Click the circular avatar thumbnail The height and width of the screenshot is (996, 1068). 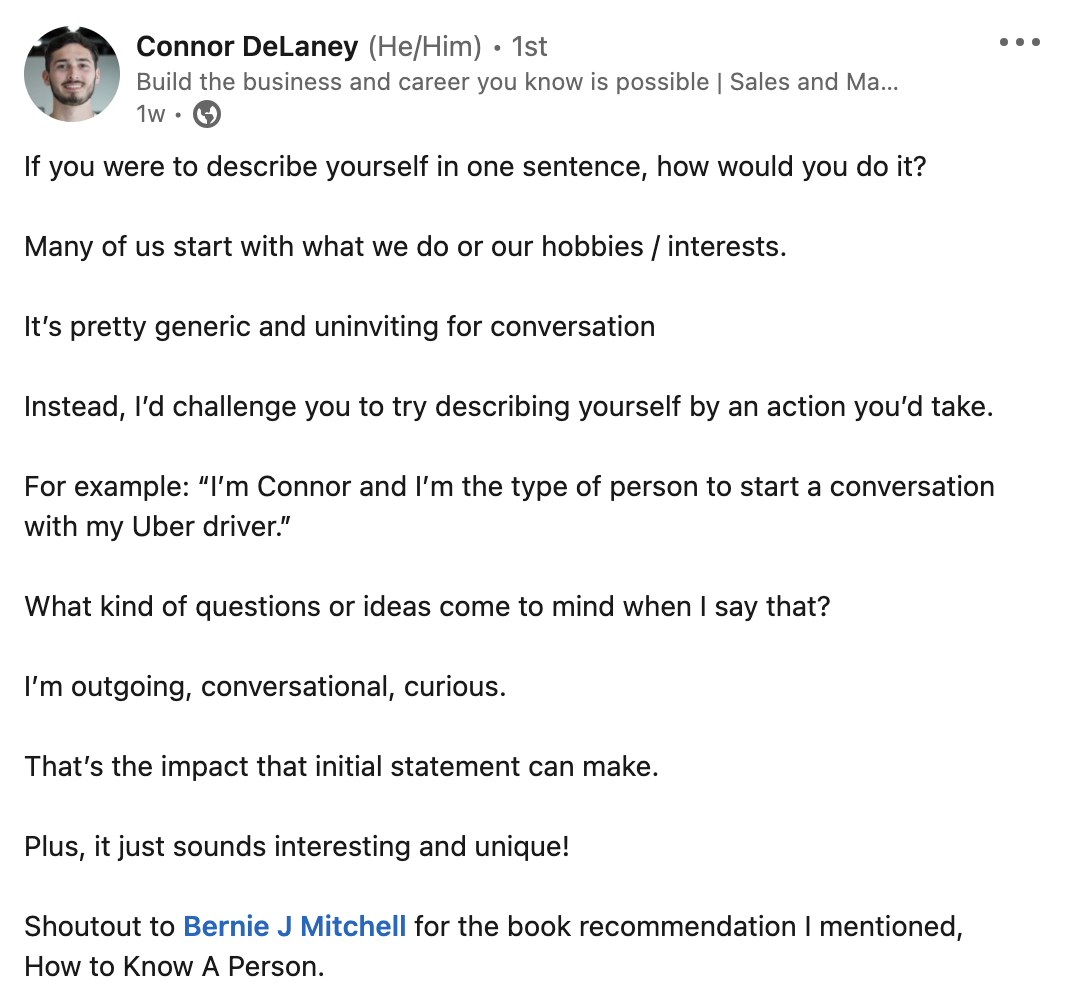coord(71,73)
